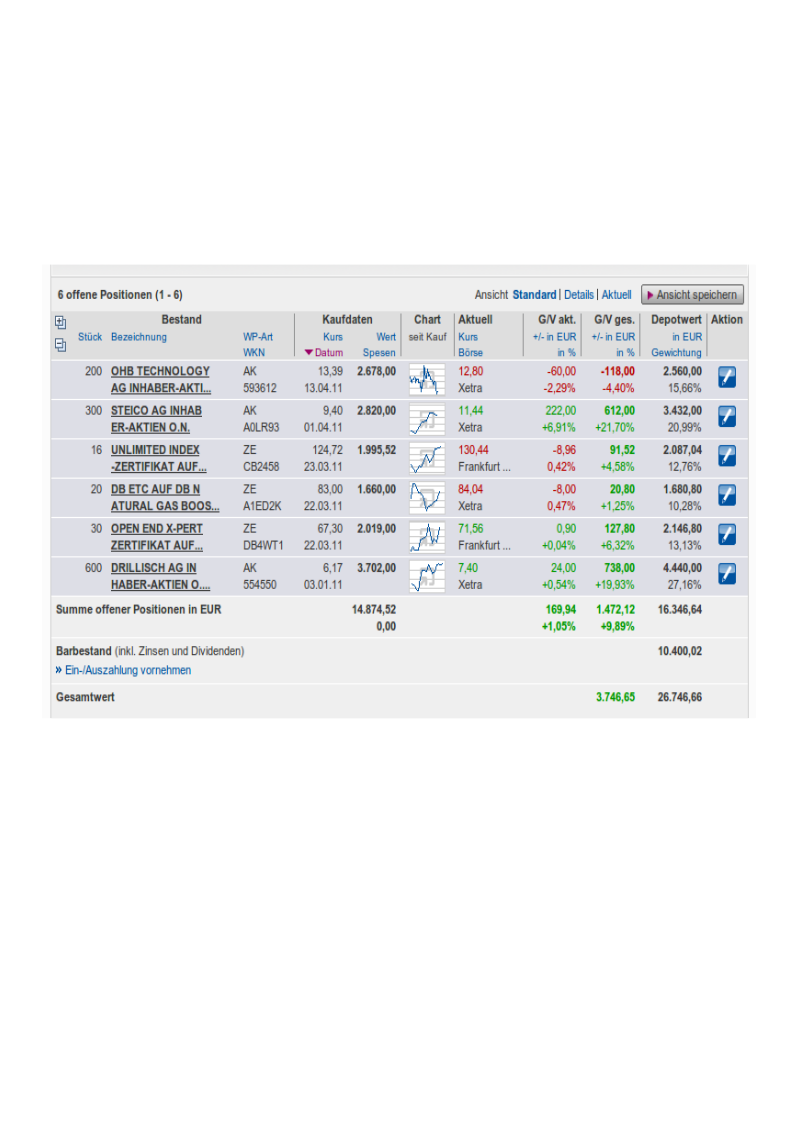Open DRILLISCH AG INHABER-AKTIEN link

[160, 577]
